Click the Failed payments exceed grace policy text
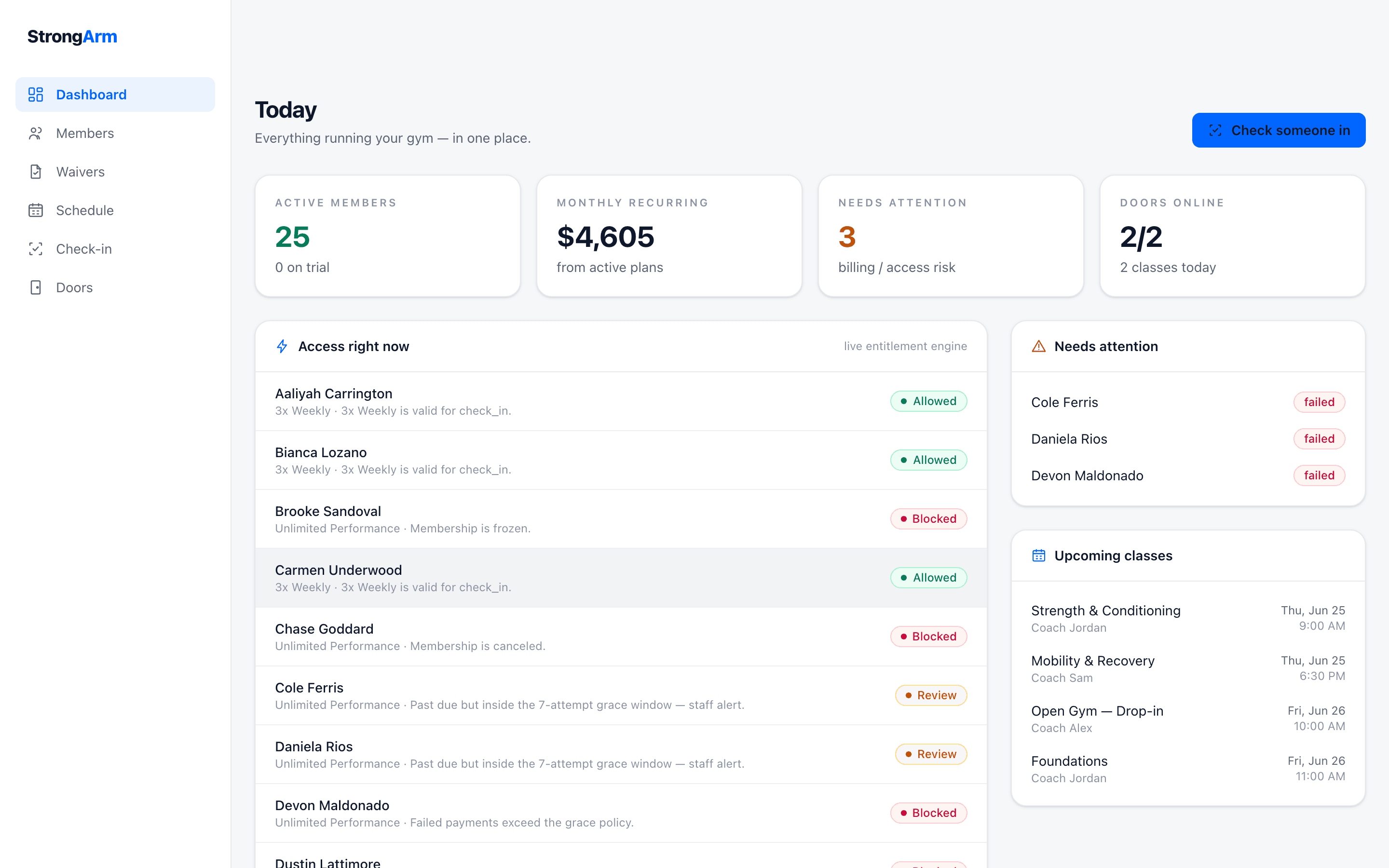 tap(522, 823)
